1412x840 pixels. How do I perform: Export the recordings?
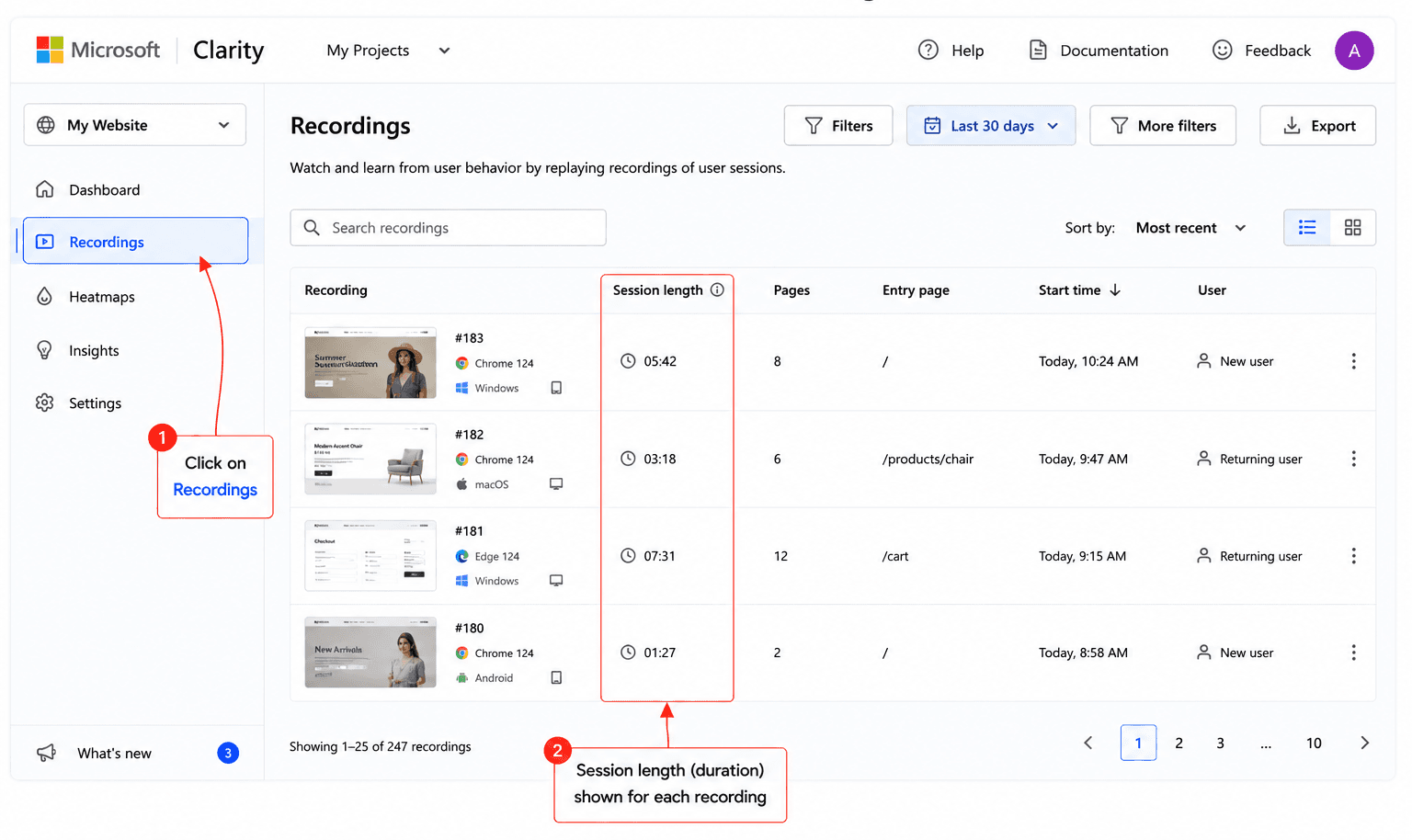click(1318, 126)
